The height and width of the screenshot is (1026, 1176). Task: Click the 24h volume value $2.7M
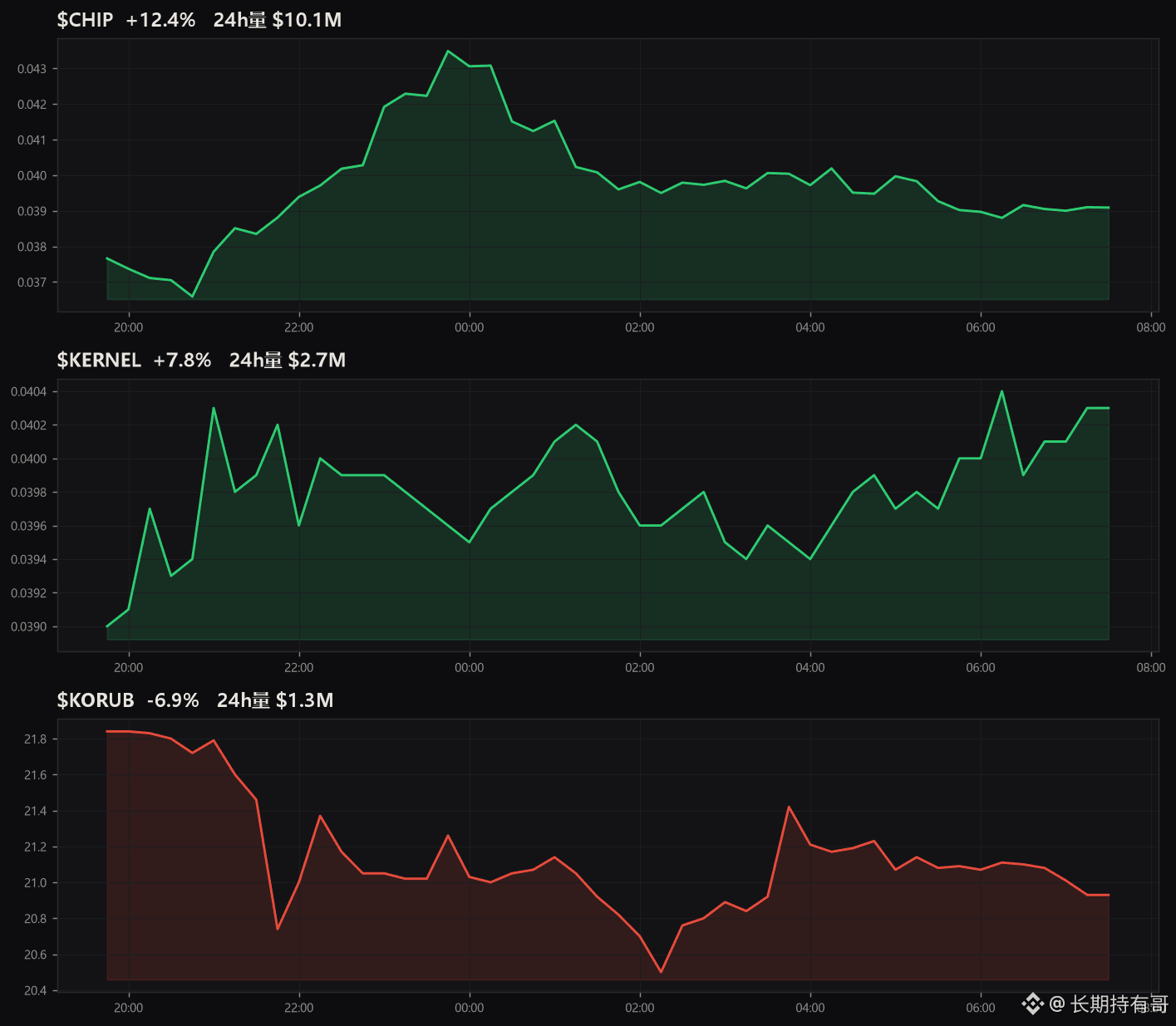point(317,360)
